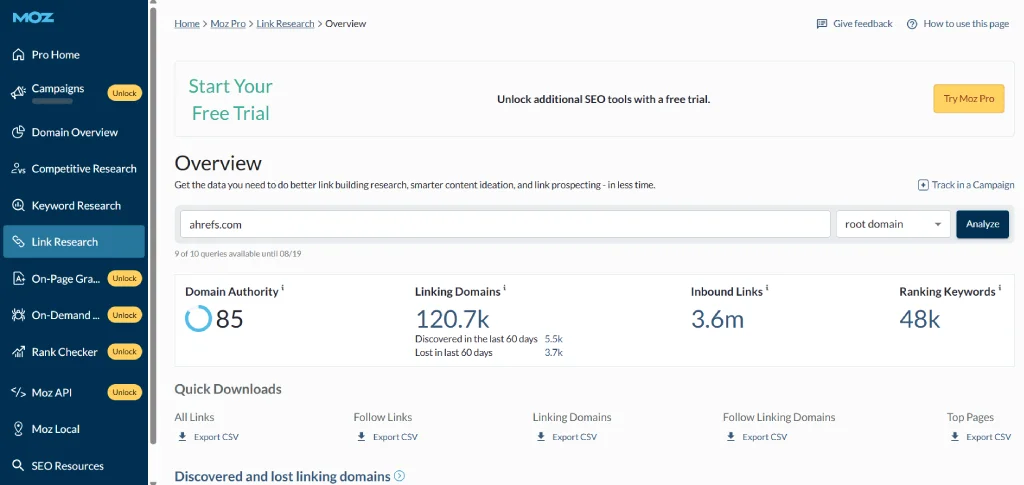This screenshot has height=485, width=1024.
Task: Click Unlock badge next to On-Demand Crawl
Action: tap(125, 315)
